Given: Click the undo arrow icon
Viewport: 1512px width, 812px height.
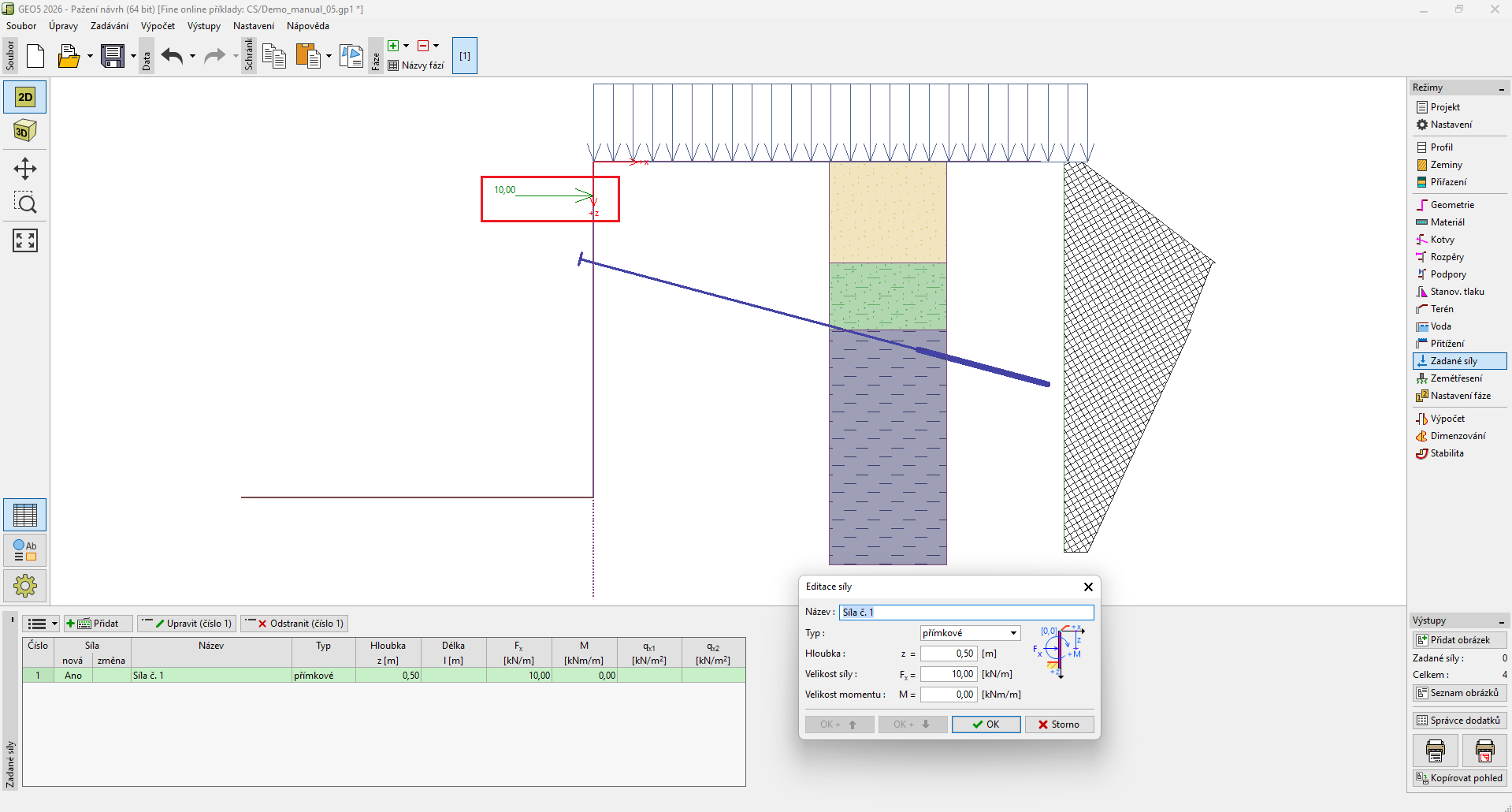Looking at the screenshot, I should coord(172,56).
